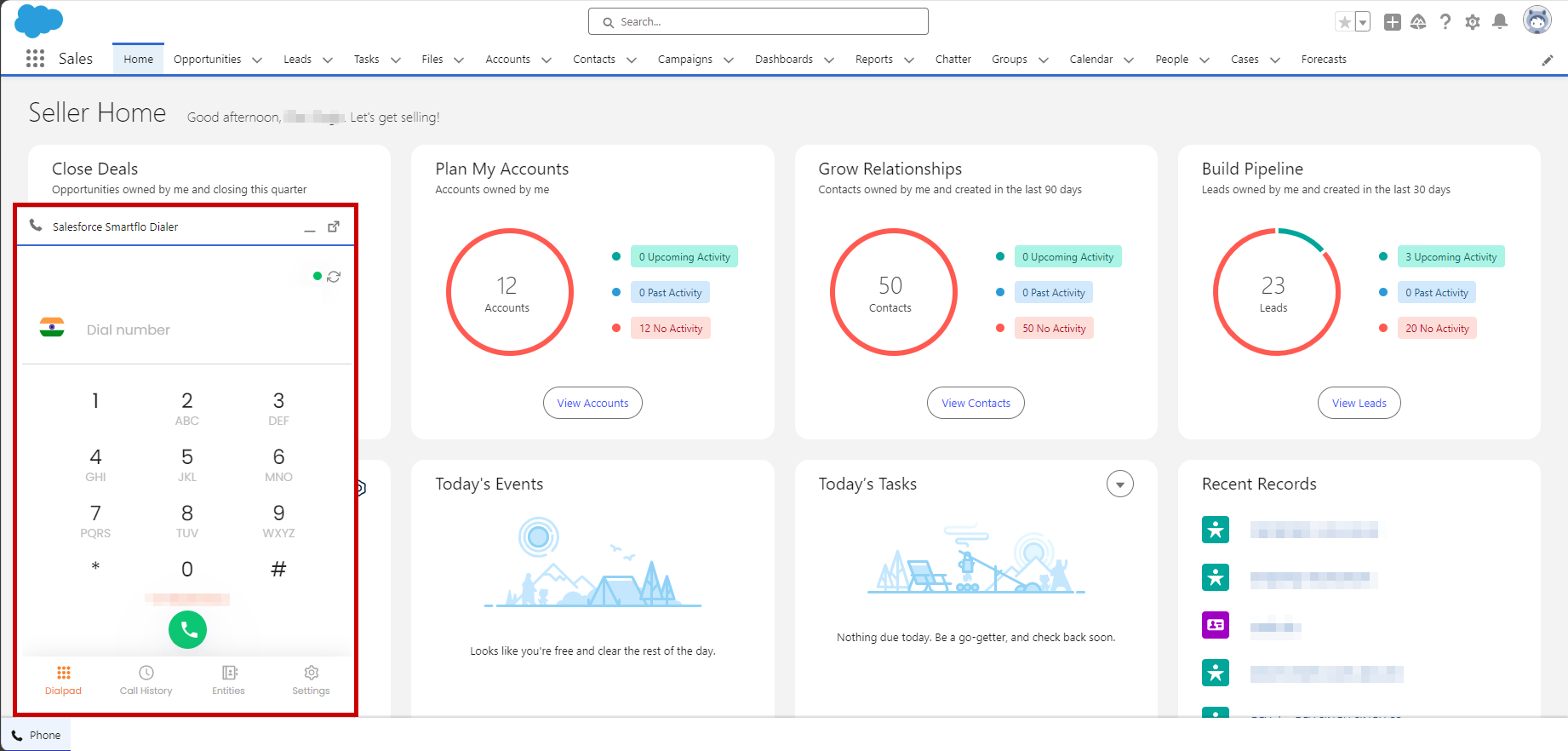Open the Groups tab

1009,59
